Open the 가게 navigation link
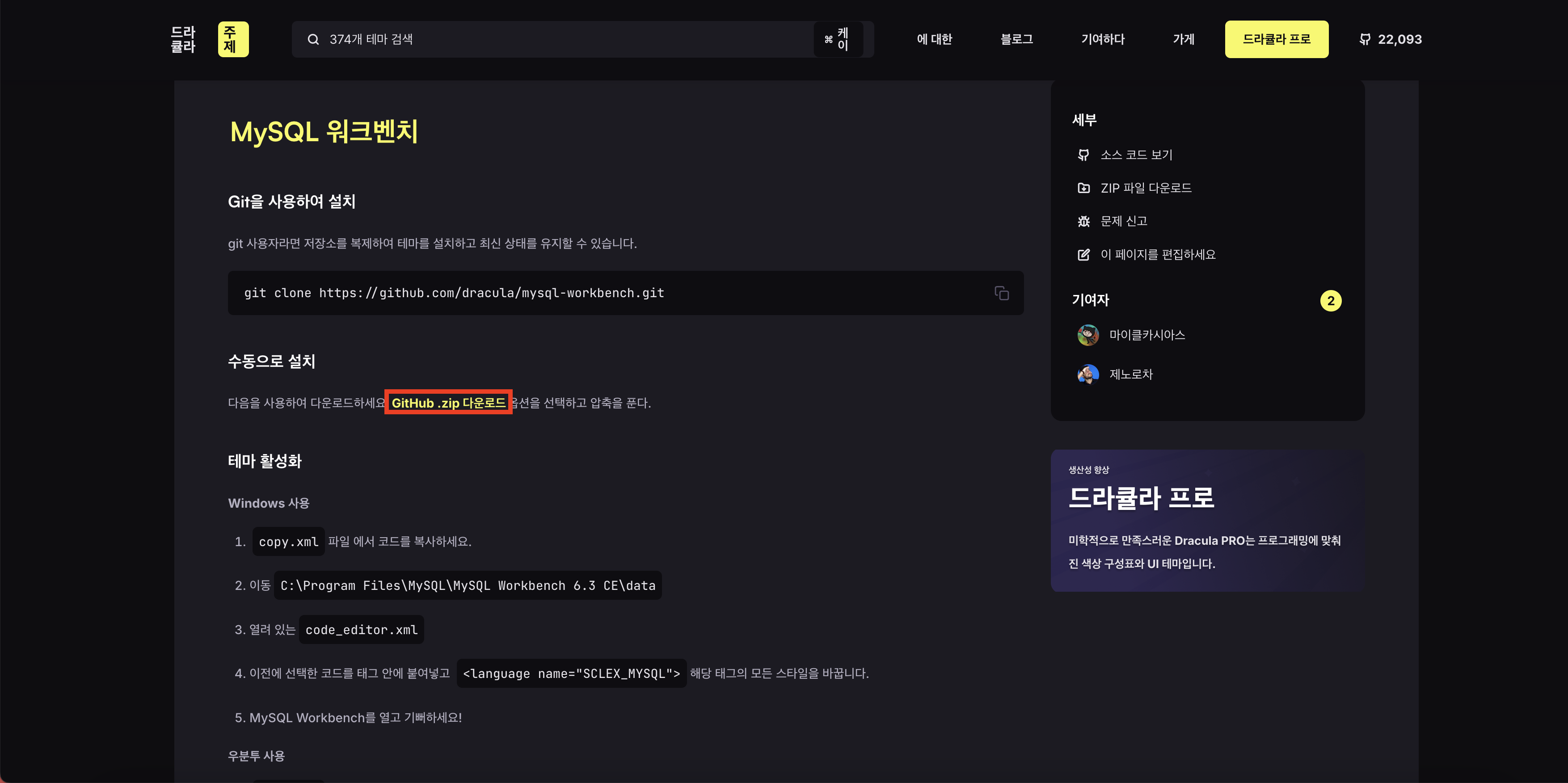This screenshot has width=1568, height=783. (x=1183, y=39)
